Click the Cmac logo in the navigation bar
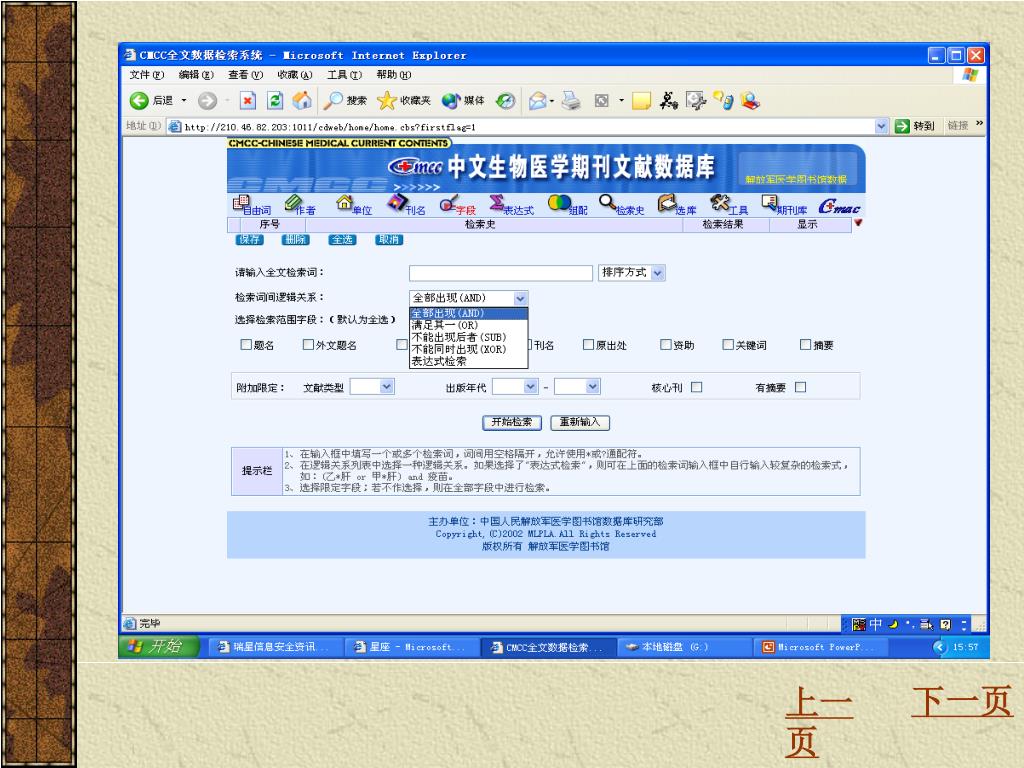1024x768 pixels. pos(839,206)
